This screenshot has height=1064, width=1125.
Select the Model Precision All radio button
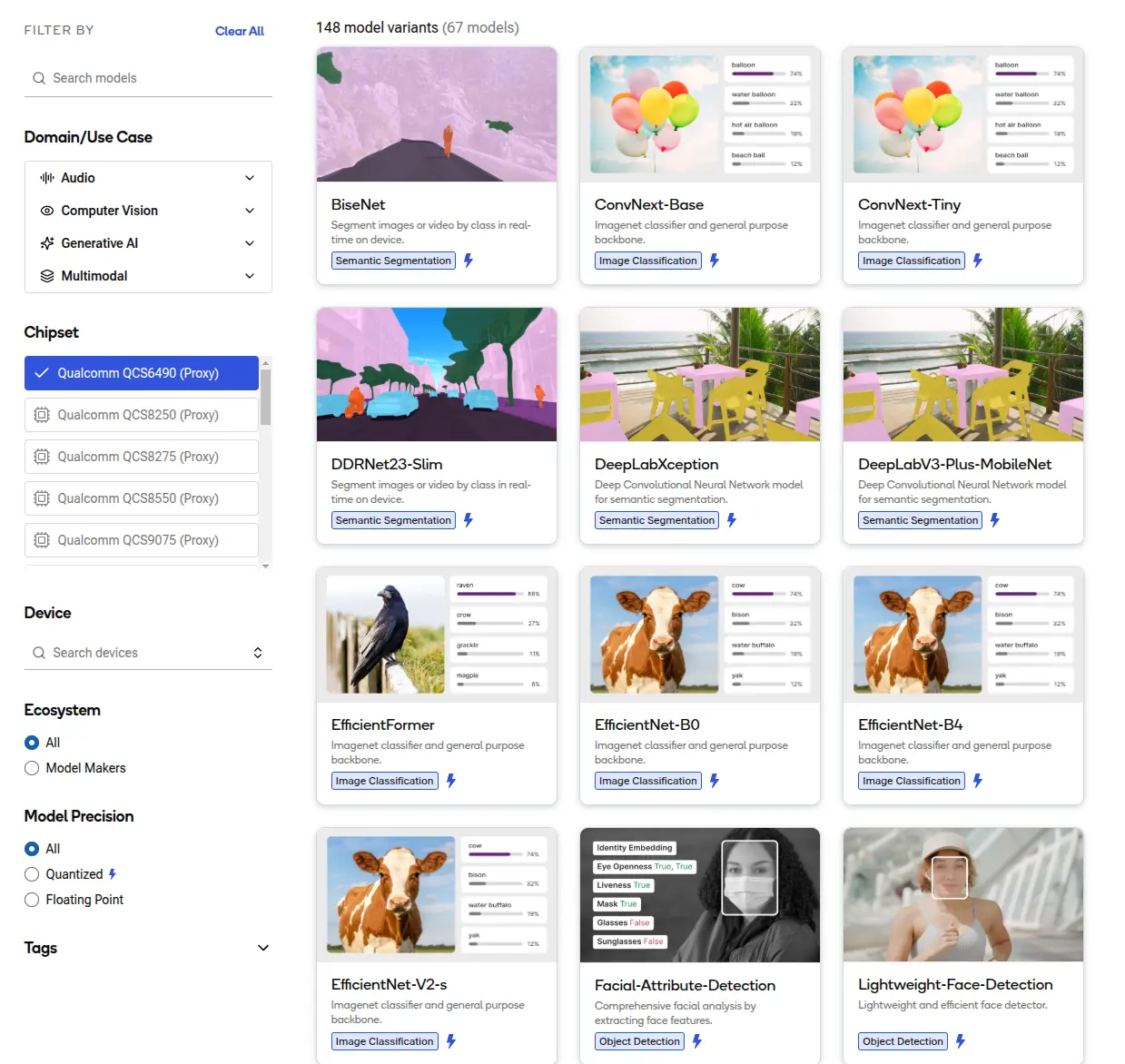32,849
